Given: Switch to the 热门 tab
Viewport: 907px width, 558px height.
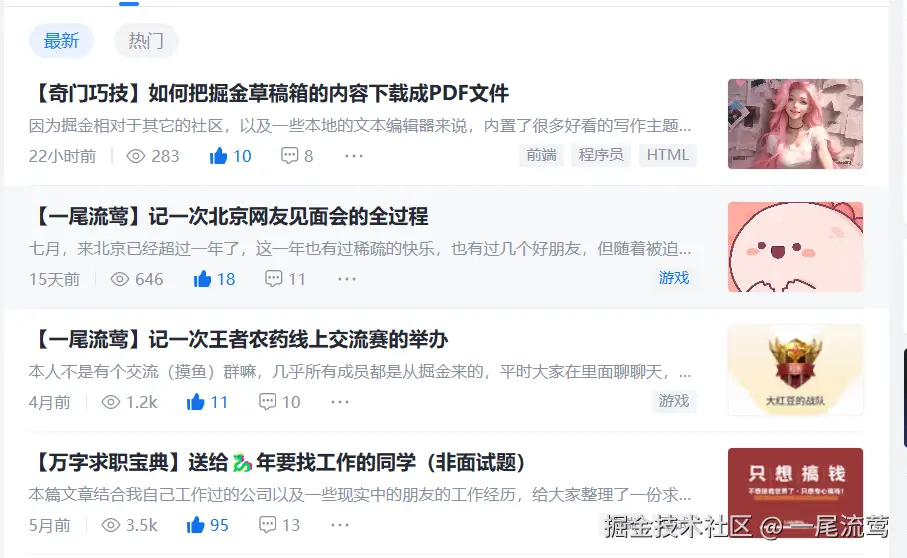Looking at the screenshot, I should point(146,40).
